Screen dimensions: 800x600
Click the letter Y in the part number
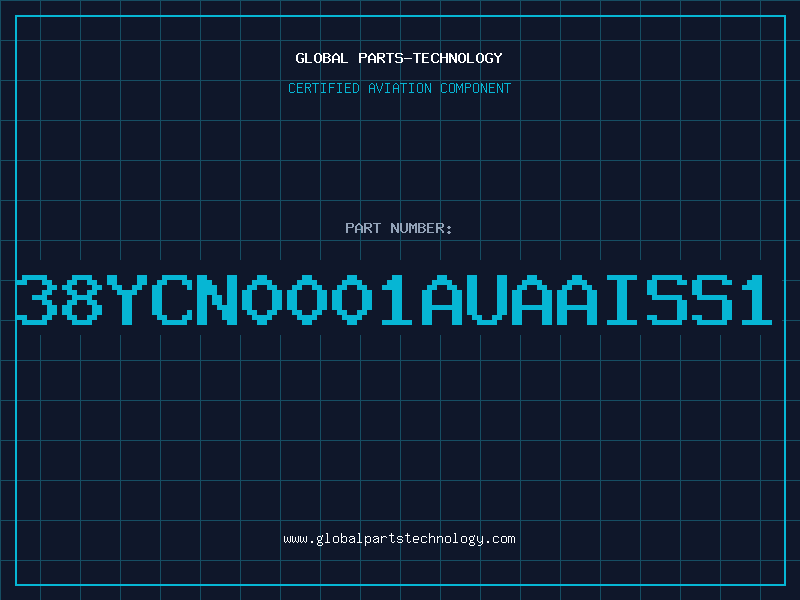127,300
